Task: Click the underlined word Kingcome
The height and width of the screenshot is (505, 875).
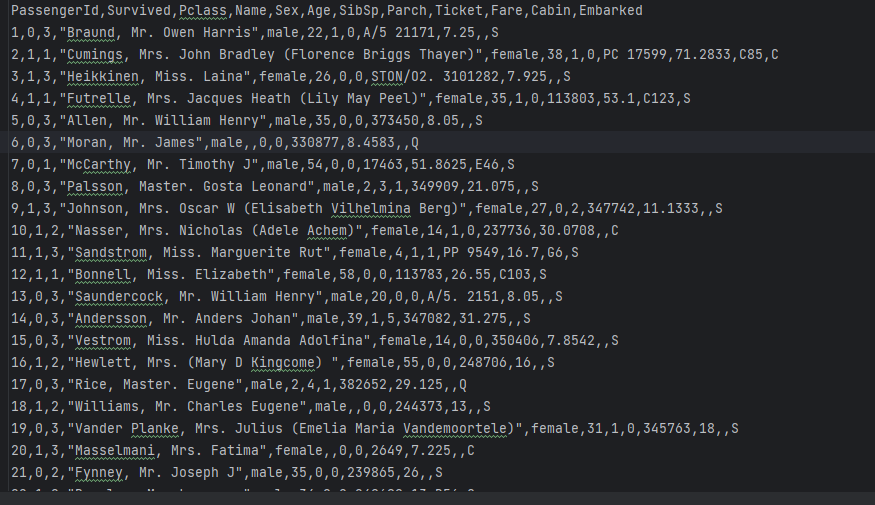Action: [x=282, y=363]
